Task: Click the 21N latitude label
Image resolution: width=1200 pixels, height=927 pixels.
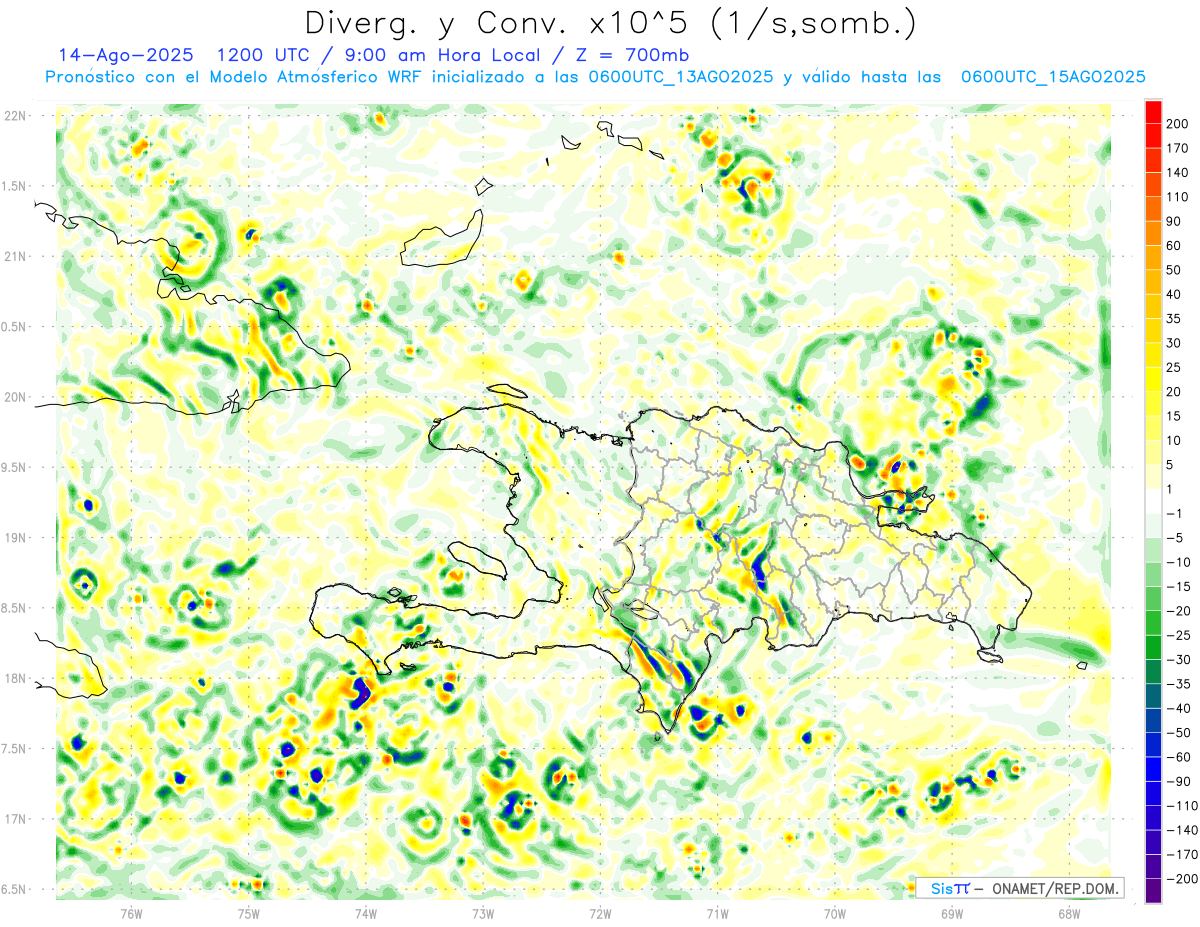Action: pyautogui.click(x=15, y=257)
